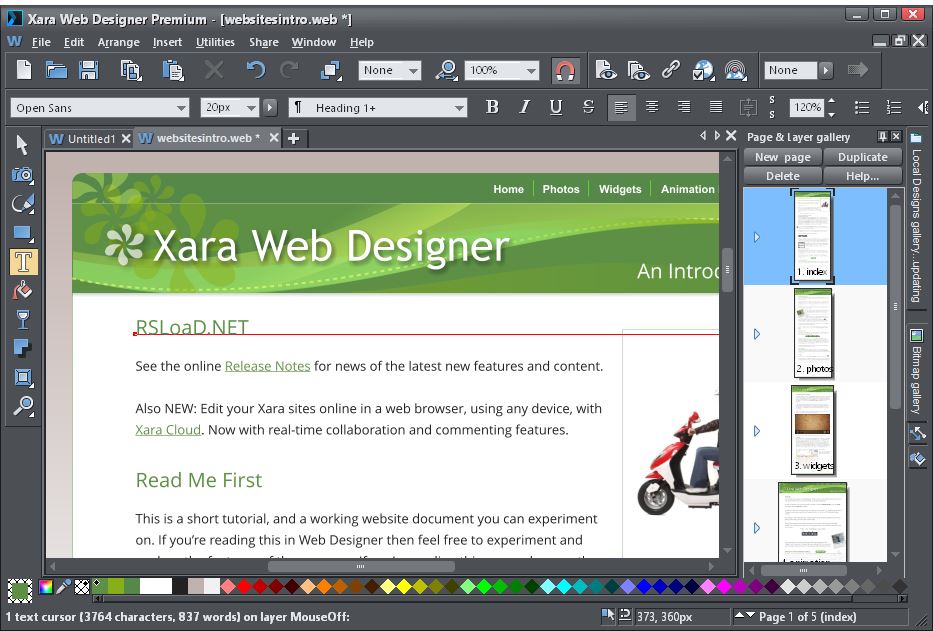Screen dimensions: 933x631
Task: Select the Selector arrow tool
Action: pyautogui.click(x=22, y=145)
